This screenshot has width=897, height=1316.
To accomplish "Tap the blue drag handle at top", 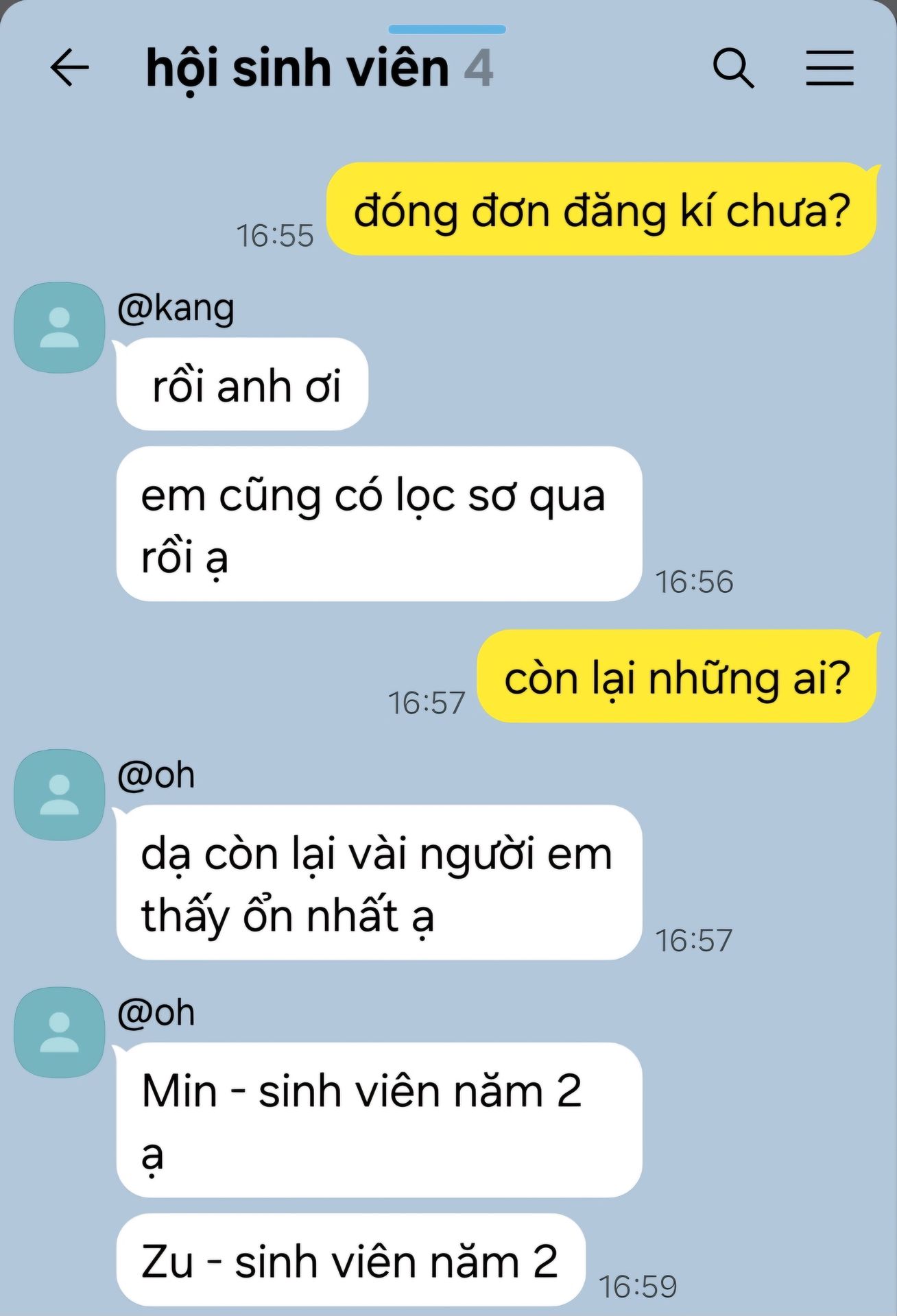I will point(447,29).
